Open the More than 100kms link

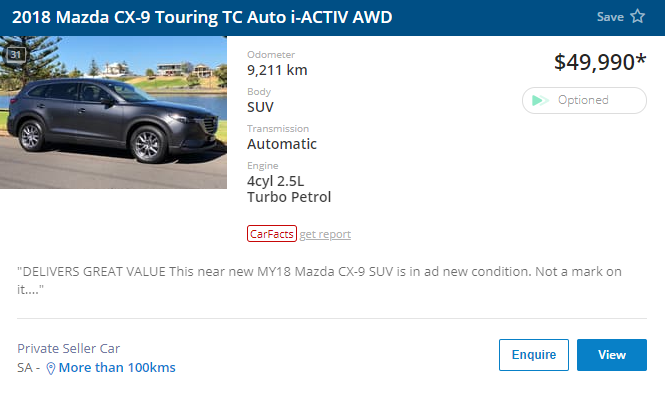117,368
